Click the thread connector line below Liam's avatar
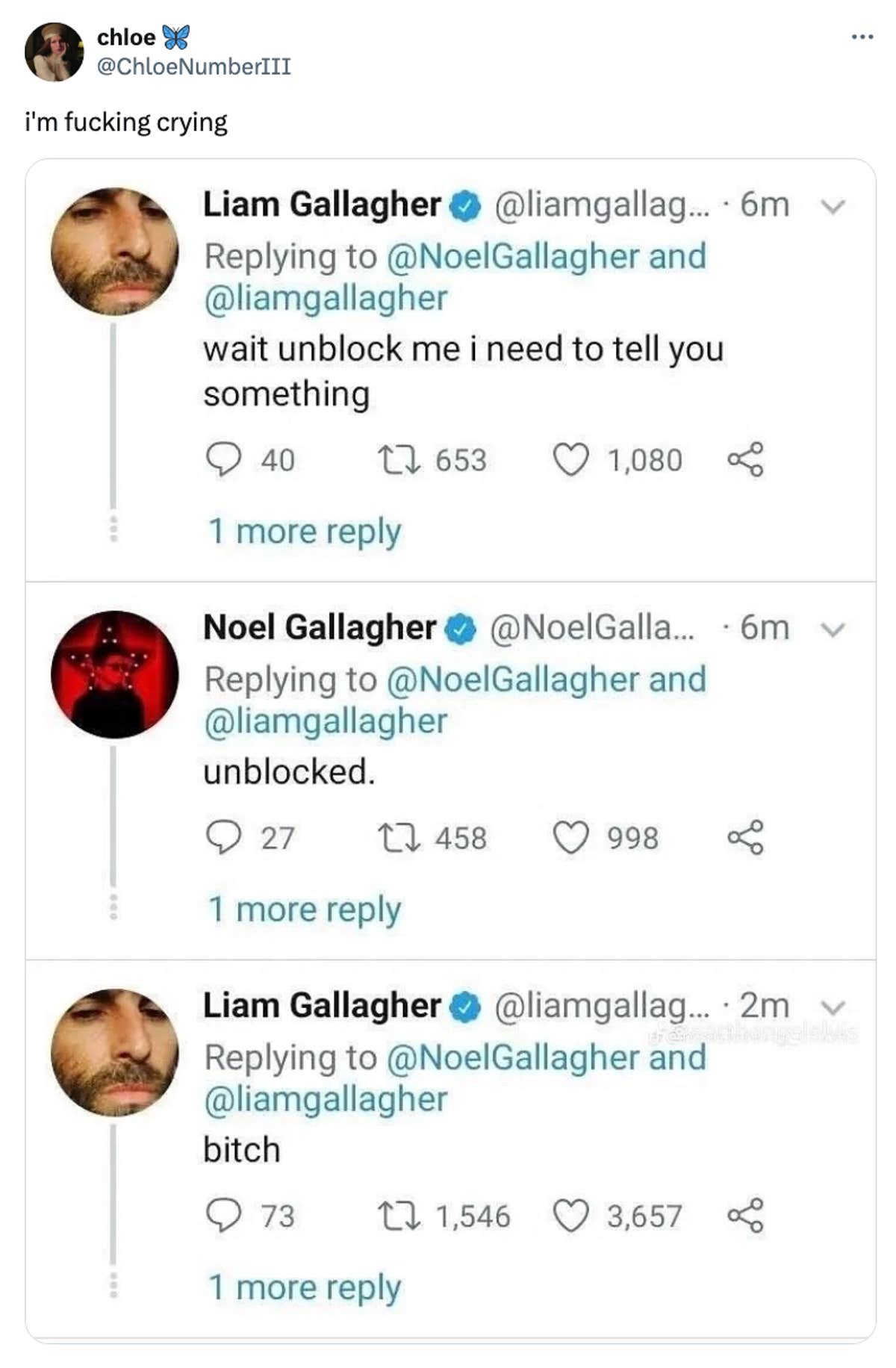Viewport: 896px width, 1368px height. (113, 411)
